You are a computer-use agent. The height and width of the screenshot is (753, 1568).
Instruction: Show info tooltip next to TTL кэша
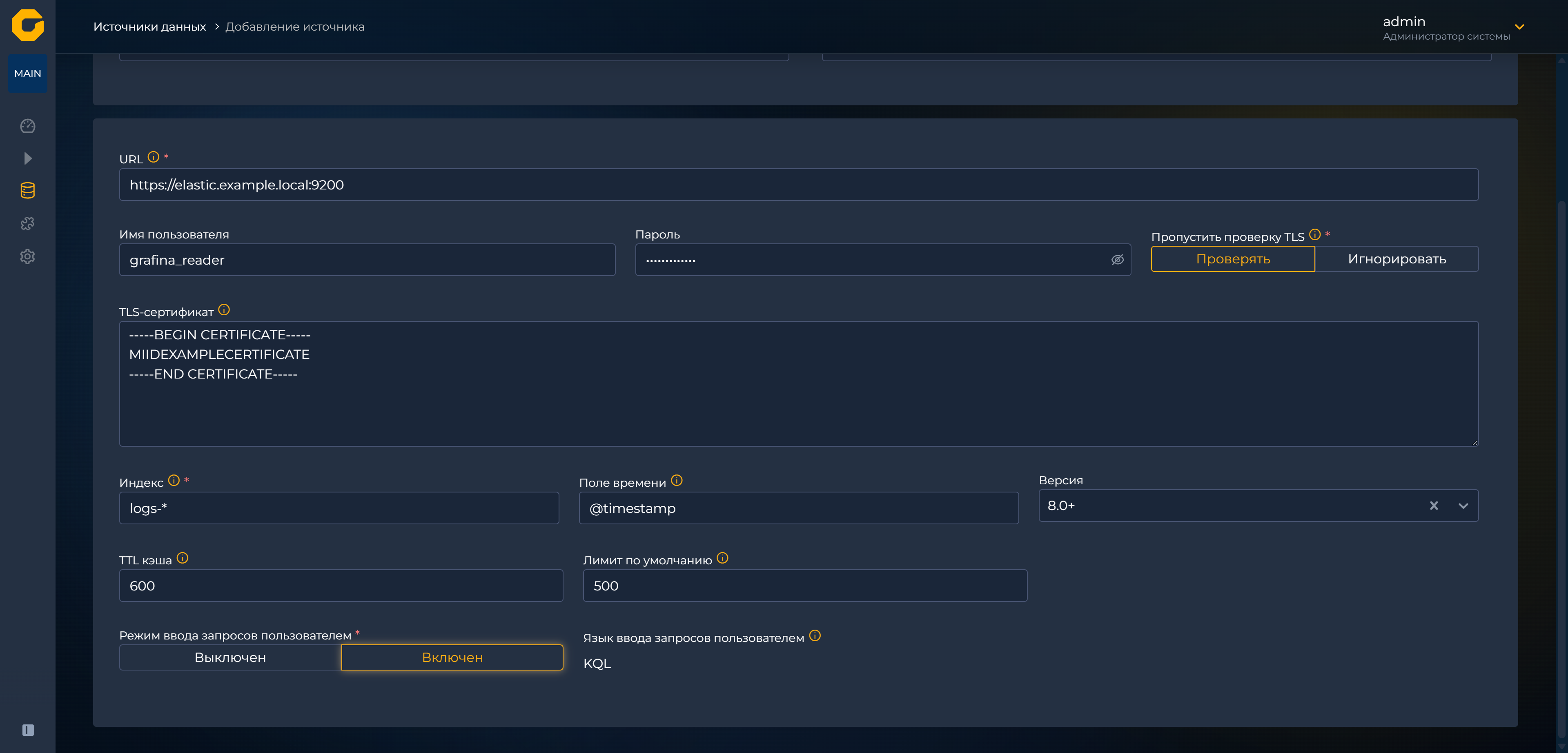[x=183, y=558]
